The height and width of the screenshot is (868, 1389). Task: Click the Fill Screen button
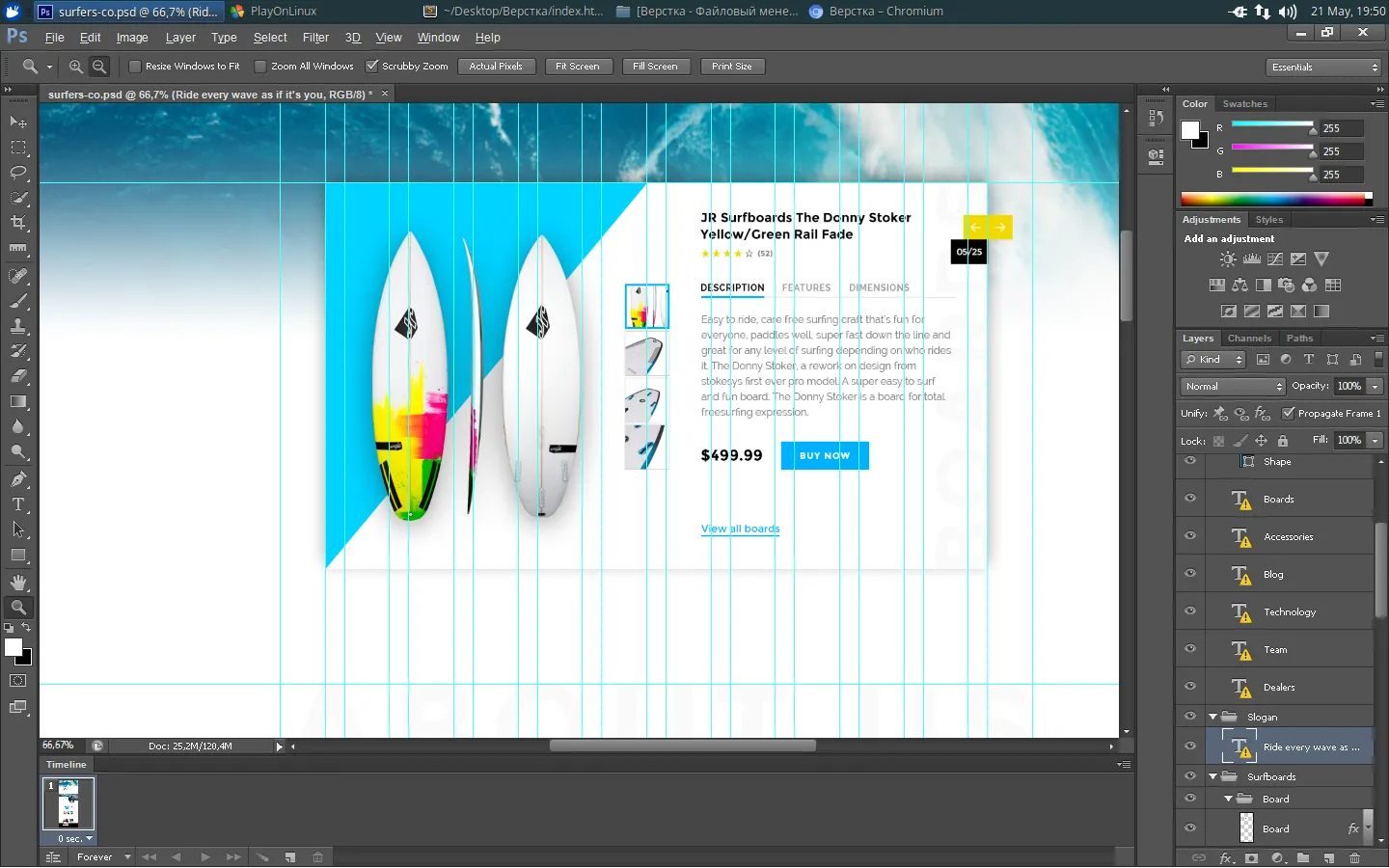pos(655,67)
